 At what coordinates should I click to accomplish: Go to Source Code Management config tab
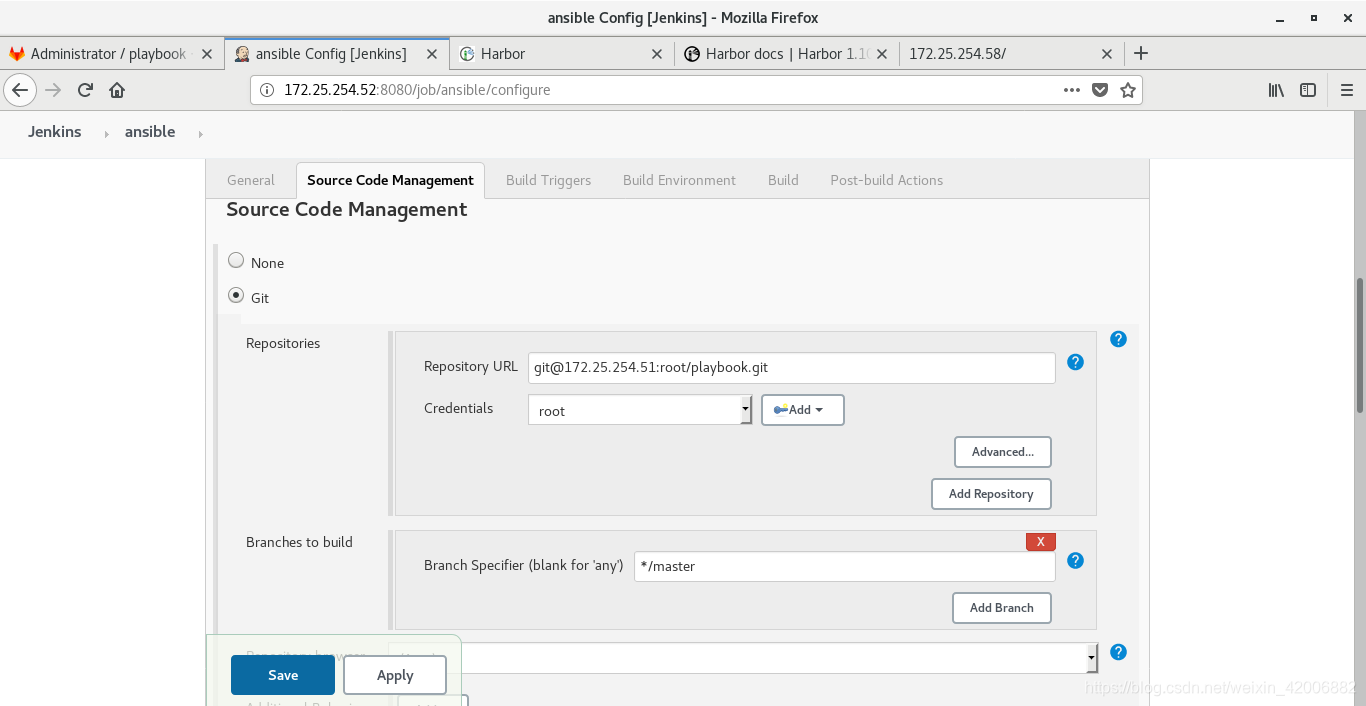390,180
